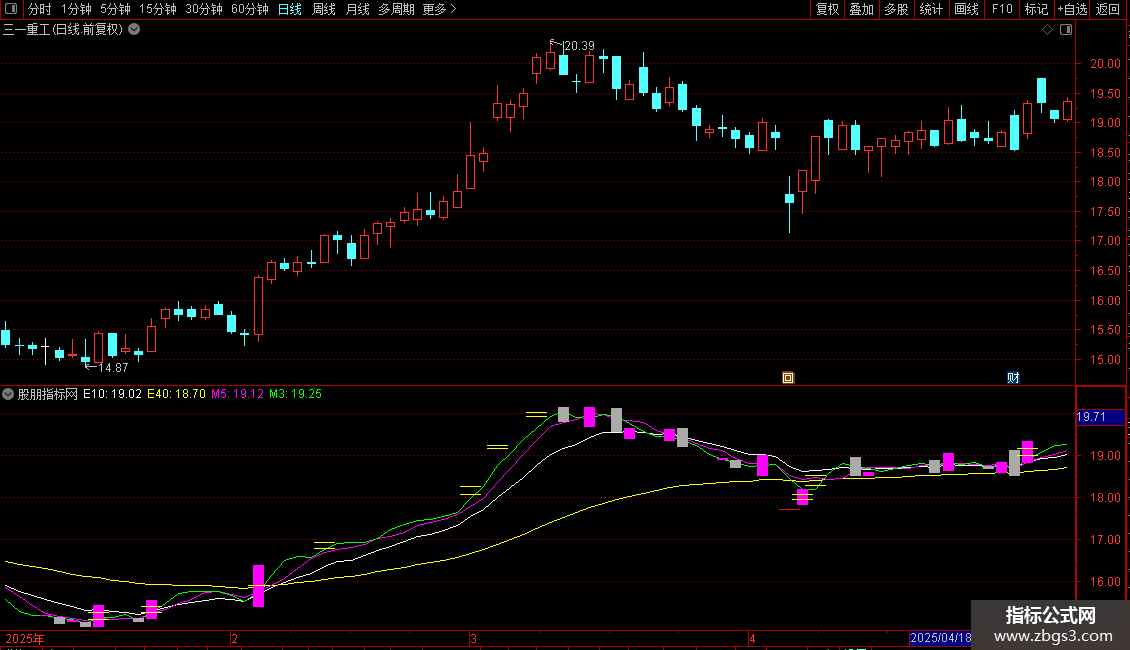Viewport: 1130px width, 650px height.
Task: Select the 30分钟 period tab
Action: (x=204, y=9)
